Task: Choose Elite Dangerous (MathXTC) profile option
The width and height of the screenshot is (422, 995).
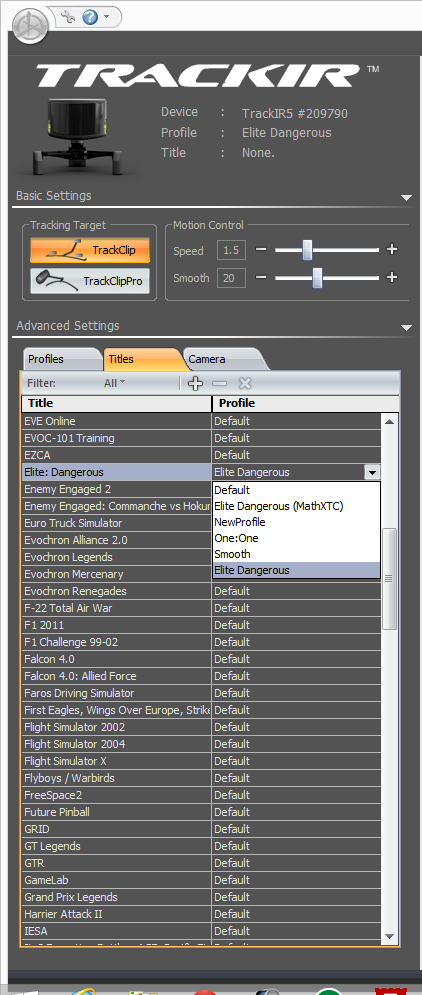Action: 296,506
